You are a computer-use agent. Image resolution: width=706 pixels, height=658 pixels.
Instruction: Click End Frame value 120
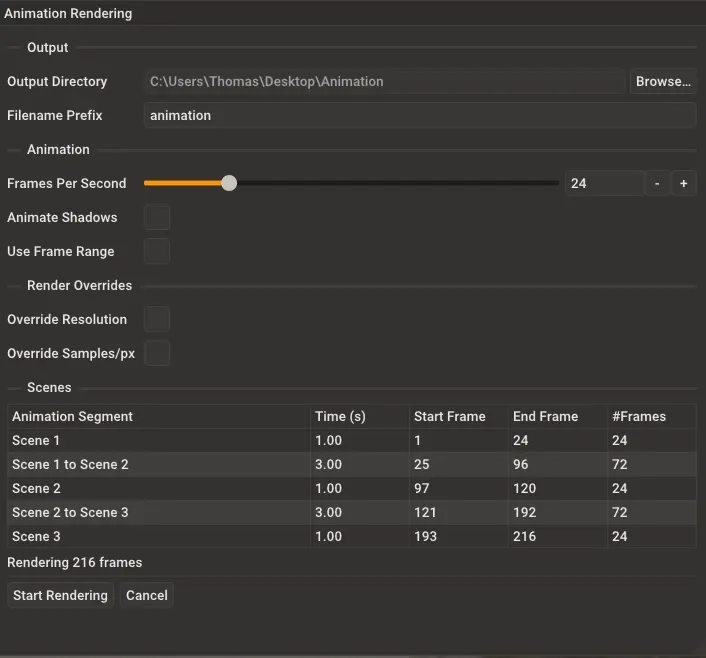point(525,489)
